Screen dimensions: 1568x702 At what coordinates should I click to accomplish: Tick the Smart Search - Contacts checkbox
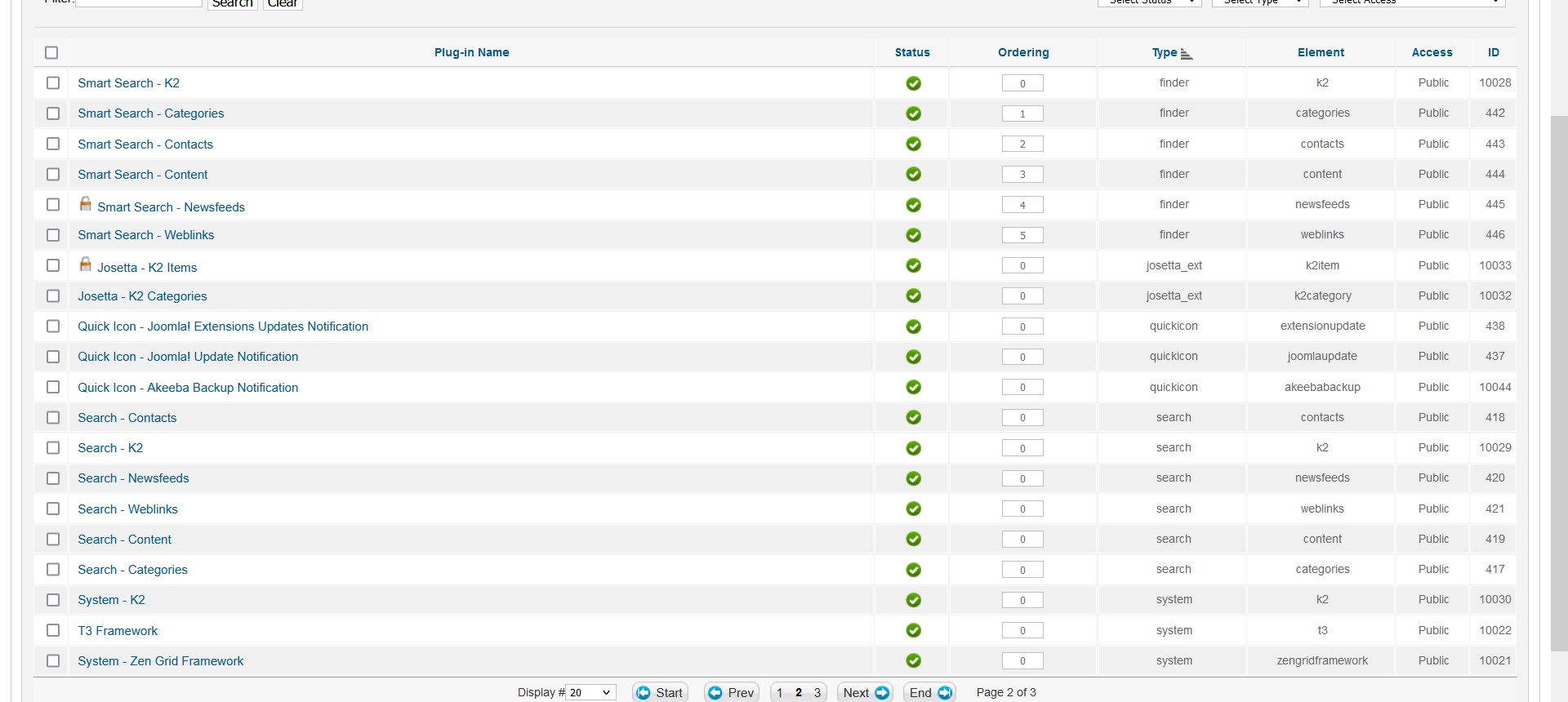pos(53,144)
